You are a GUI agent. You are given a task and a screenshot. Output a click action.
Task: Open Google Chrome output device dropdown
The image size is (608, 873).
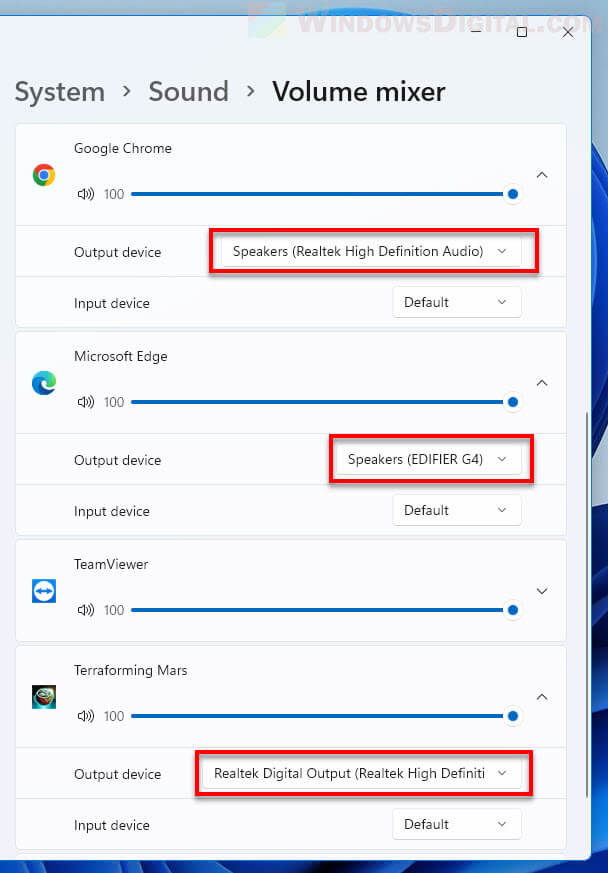(371, 251)
